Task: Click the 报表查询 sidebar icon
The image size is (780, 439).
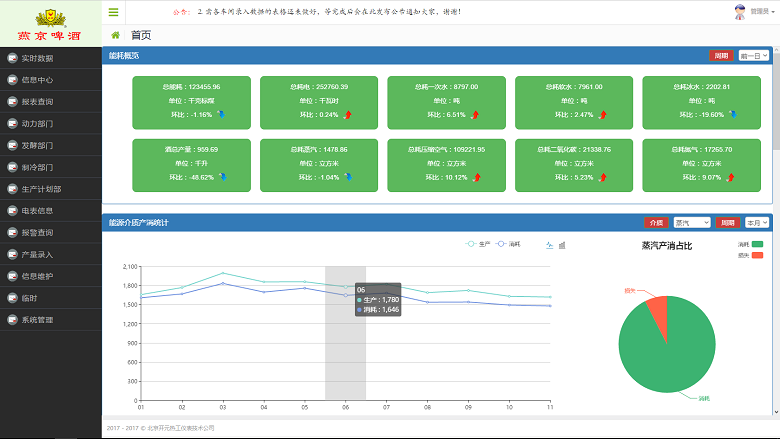Action: 12,101
